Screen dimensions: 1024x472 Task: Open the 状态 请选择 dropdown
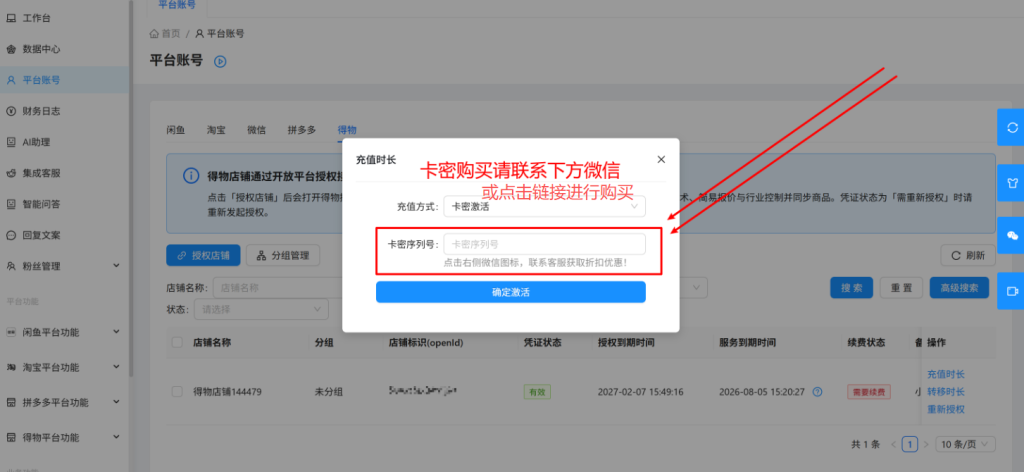[261, 309]
